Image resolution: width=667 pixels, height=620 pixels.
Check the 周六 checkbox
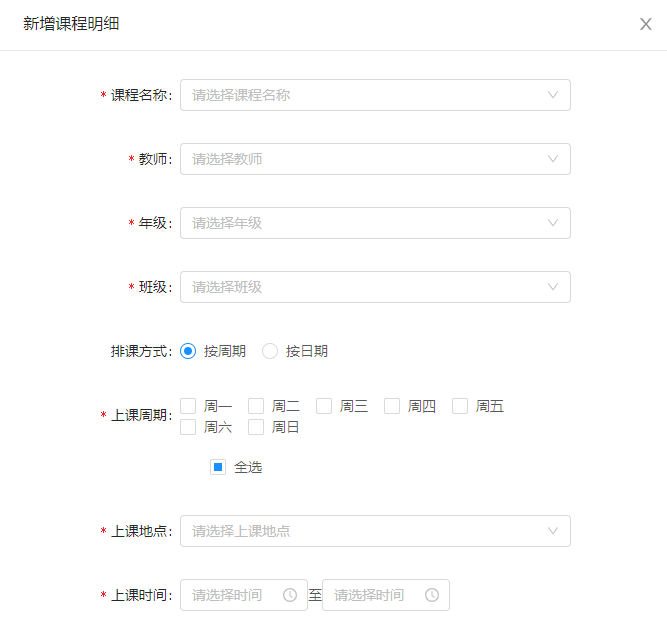point(188,427)
